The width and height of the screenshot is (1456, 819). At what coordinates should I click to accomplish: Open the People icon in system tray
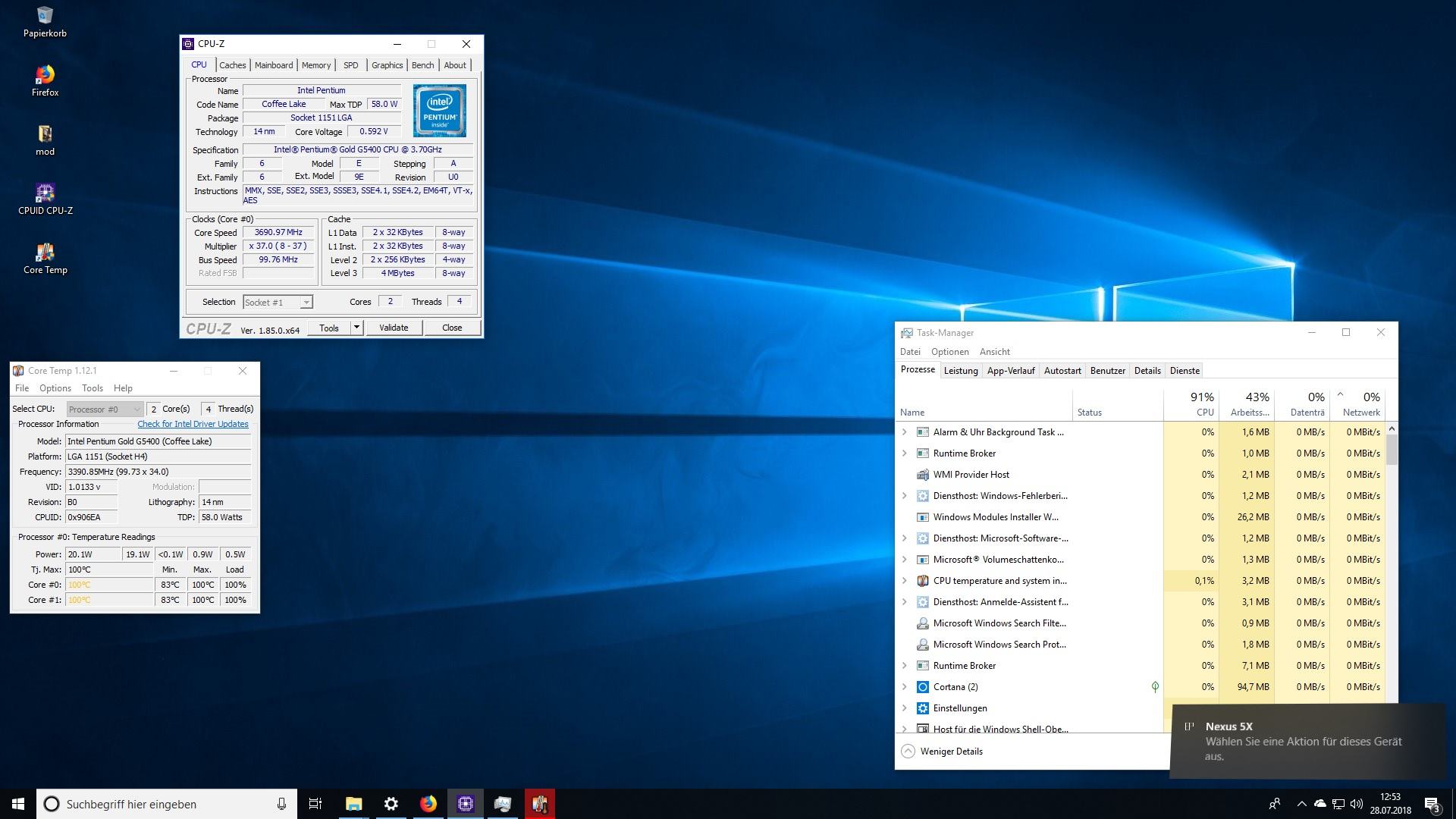click(x=1275, y=804)
